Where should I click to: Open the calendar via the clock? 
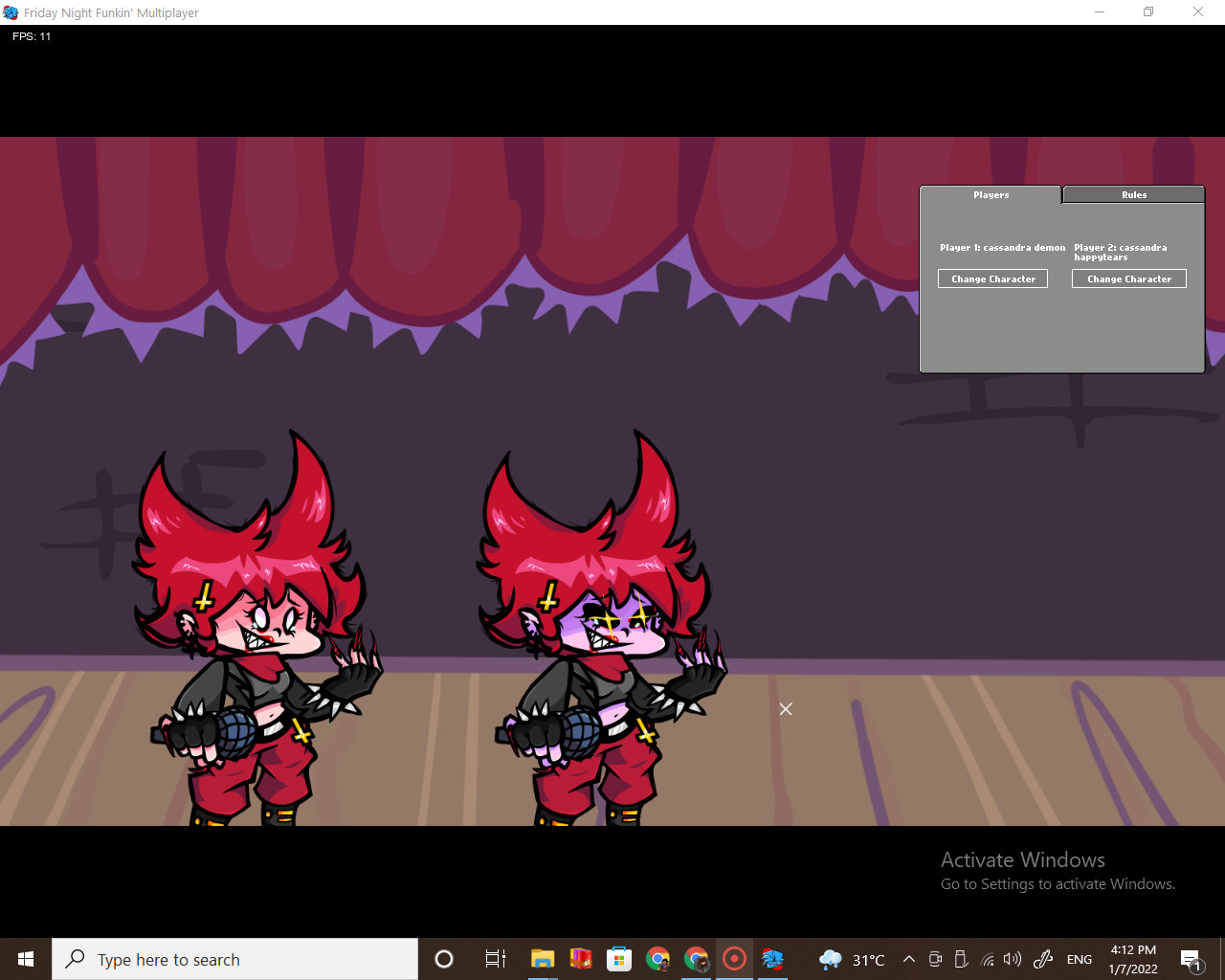click(1133, 959)
